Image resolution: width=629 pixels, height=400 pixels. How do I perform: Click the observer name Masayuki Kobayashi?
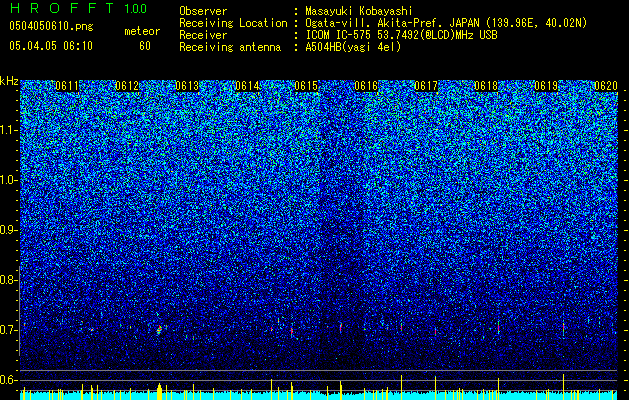pyautogui.click(x=359, y=12)
